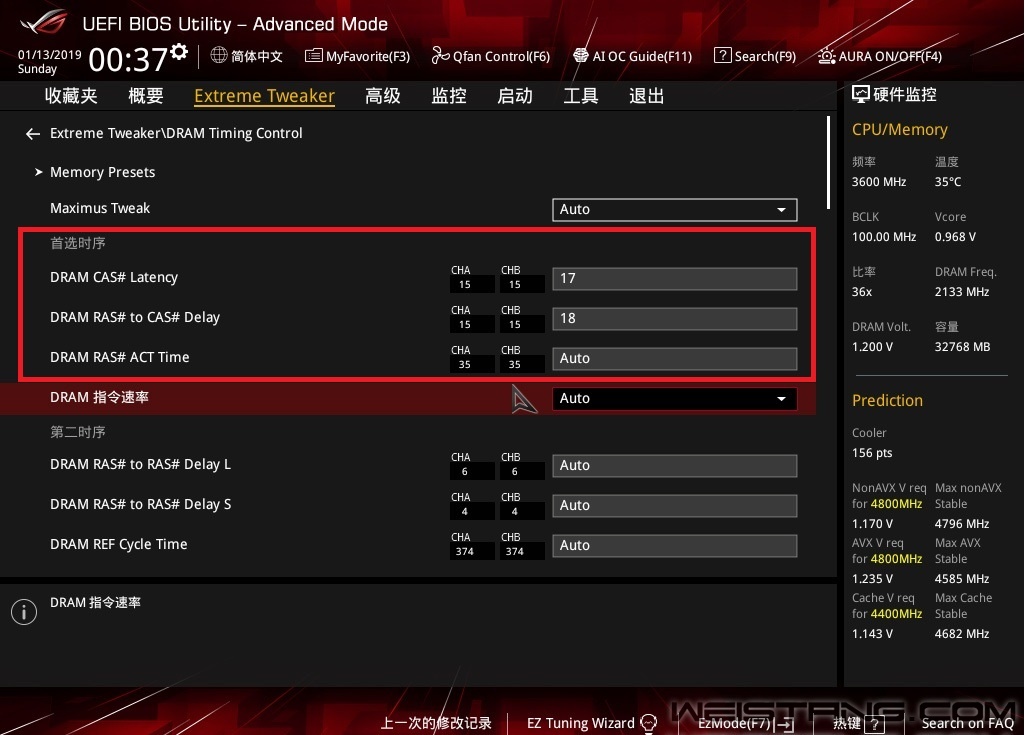Click the 4796 MHz Max nonAVX value

click(961, 524)
